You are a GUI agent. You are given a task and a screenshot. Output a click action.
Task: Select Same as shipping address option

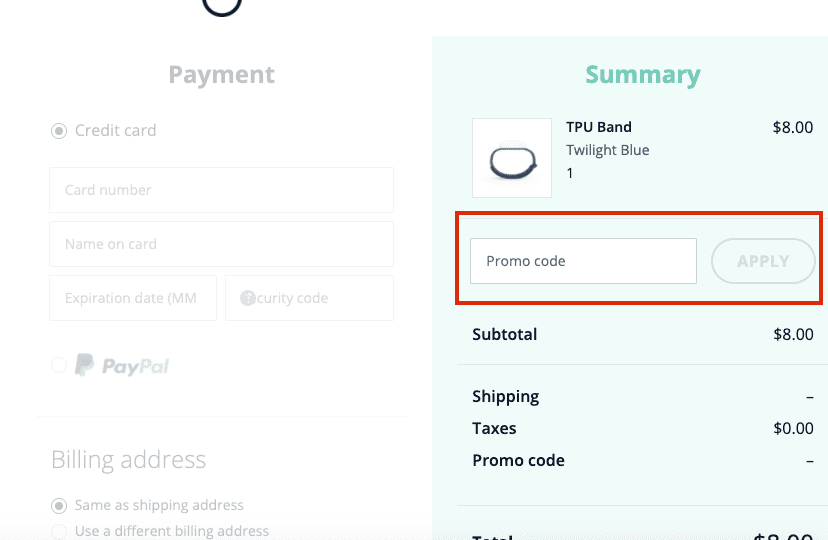(59, 506)
